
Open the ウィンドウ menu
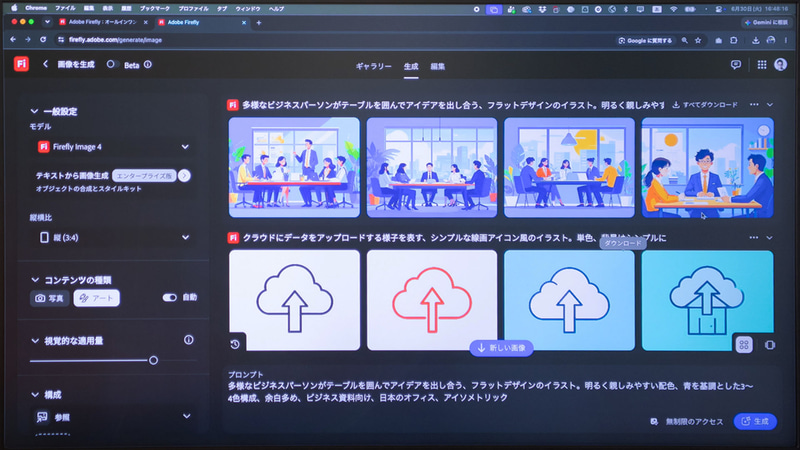pyautogui.click(x=248, y=8)
